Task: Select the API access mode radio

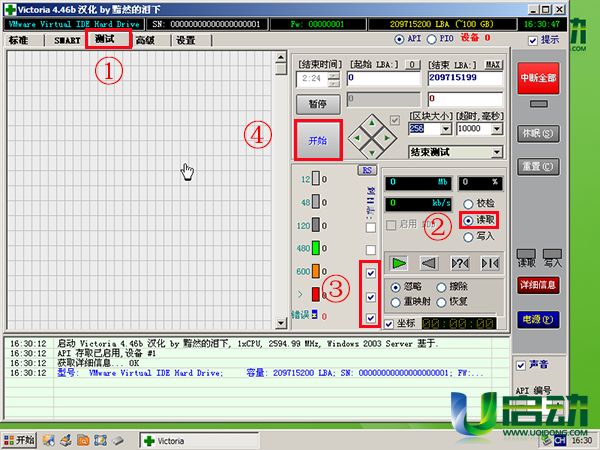Action: tap(399, 39)
